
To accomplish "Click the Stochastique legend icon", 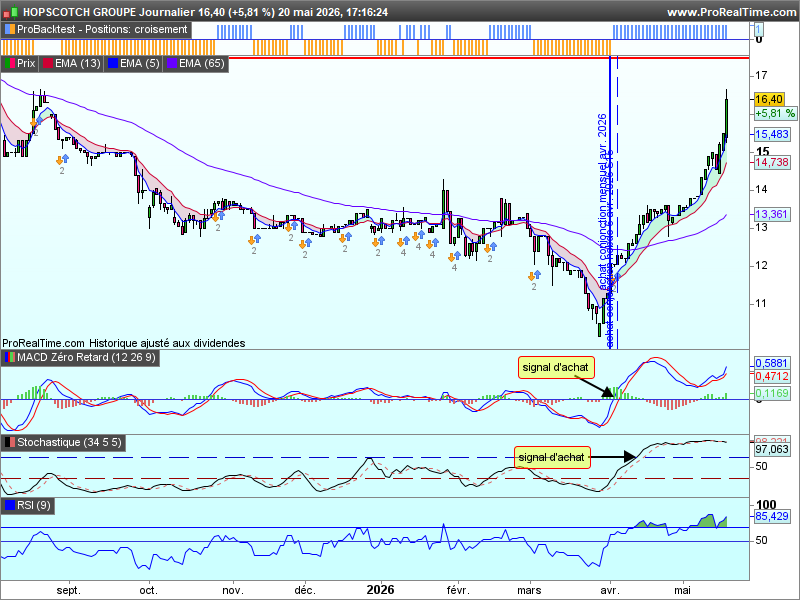I will coord(10,442).
